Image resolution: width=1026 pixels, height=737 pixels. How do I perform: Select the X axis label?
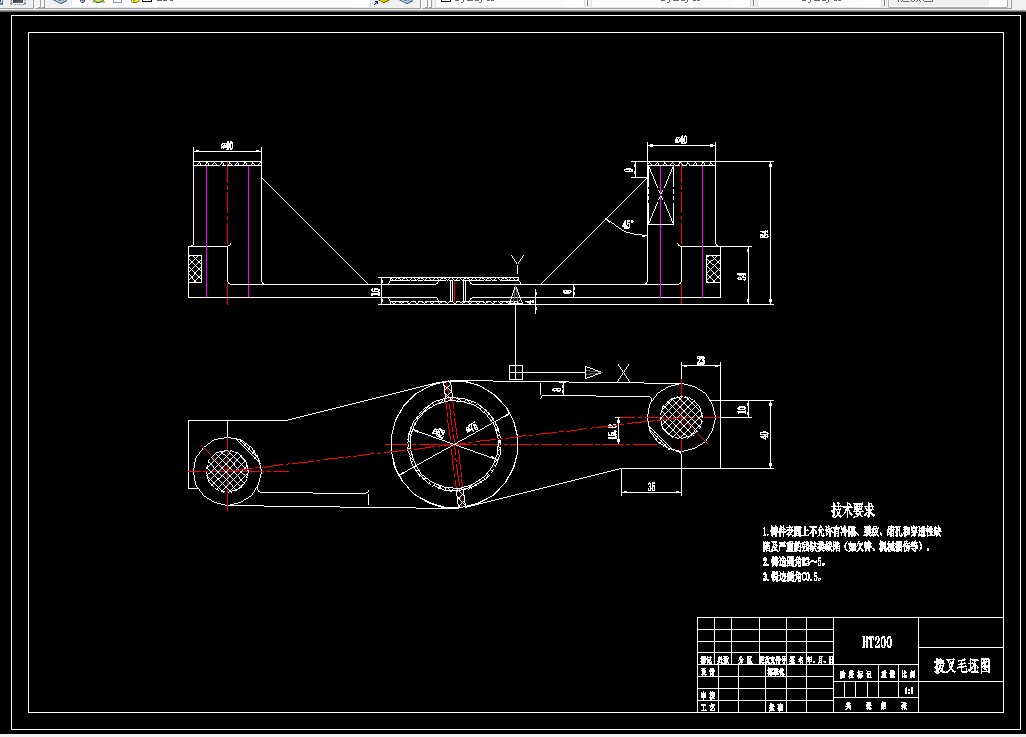click(624, 373)
